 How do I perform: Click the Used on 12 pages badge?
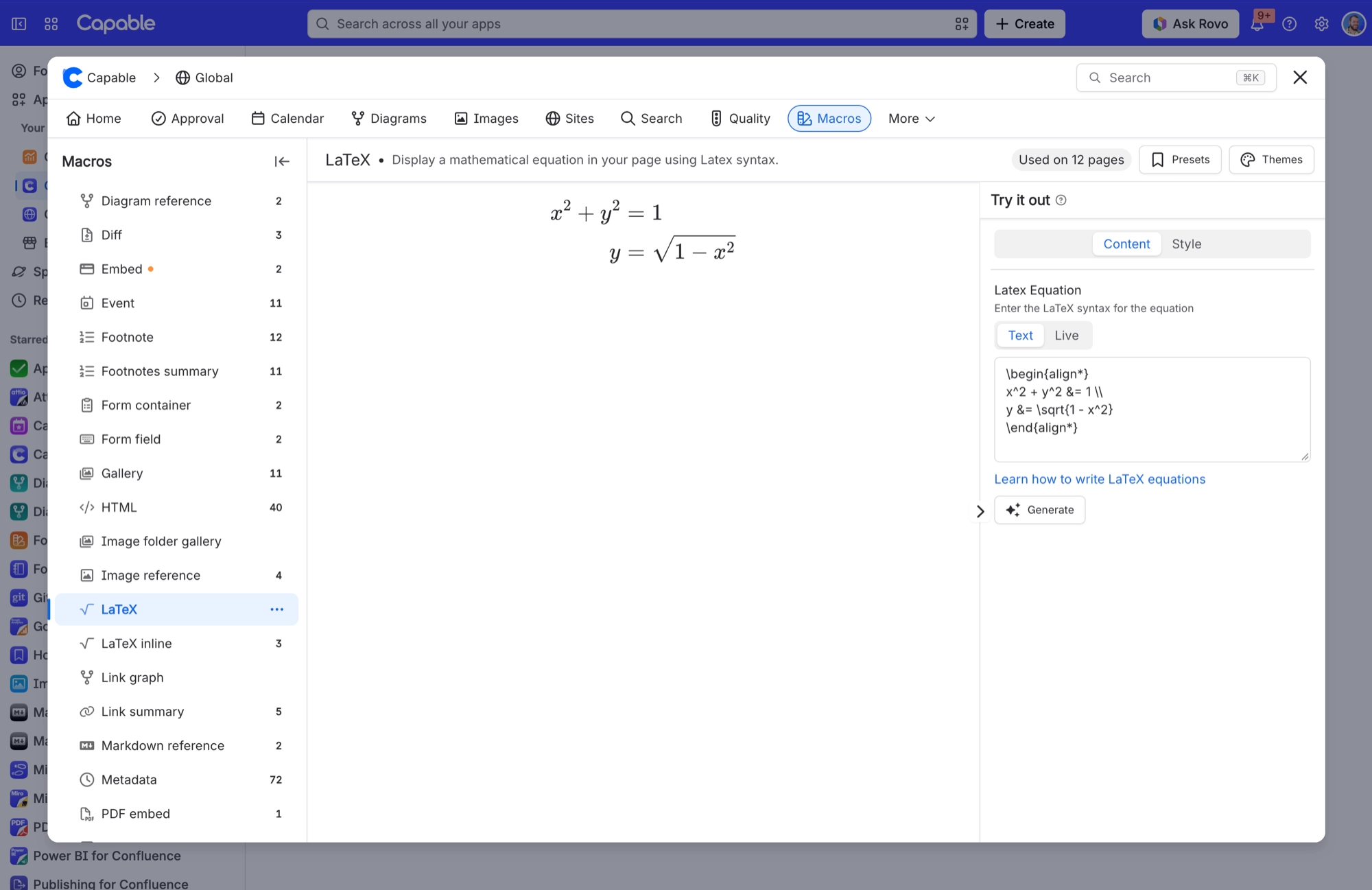tap(1071, 160)
